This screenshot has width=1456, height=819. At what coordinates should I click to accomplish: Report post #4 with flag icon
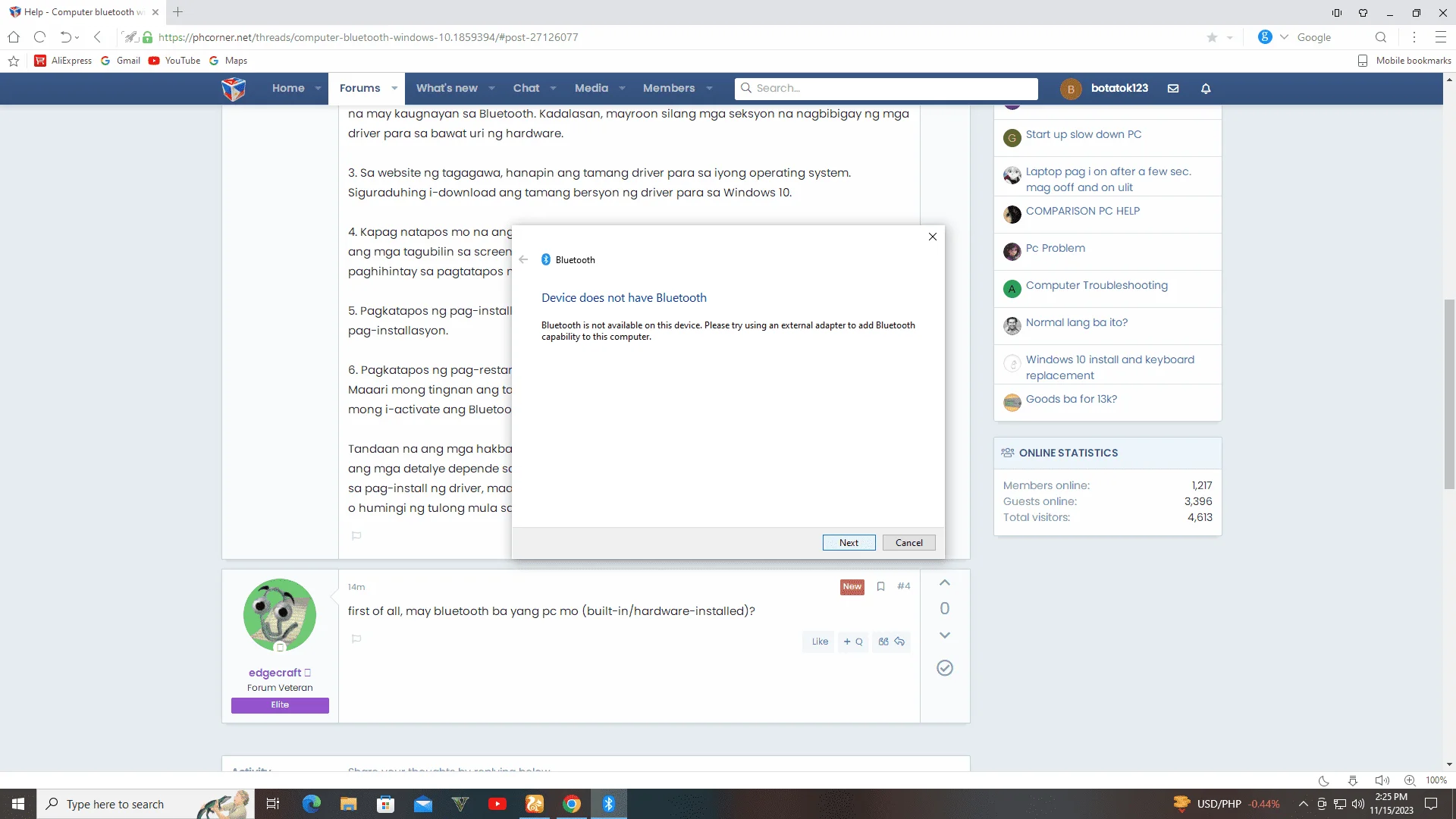coord(356,639)
